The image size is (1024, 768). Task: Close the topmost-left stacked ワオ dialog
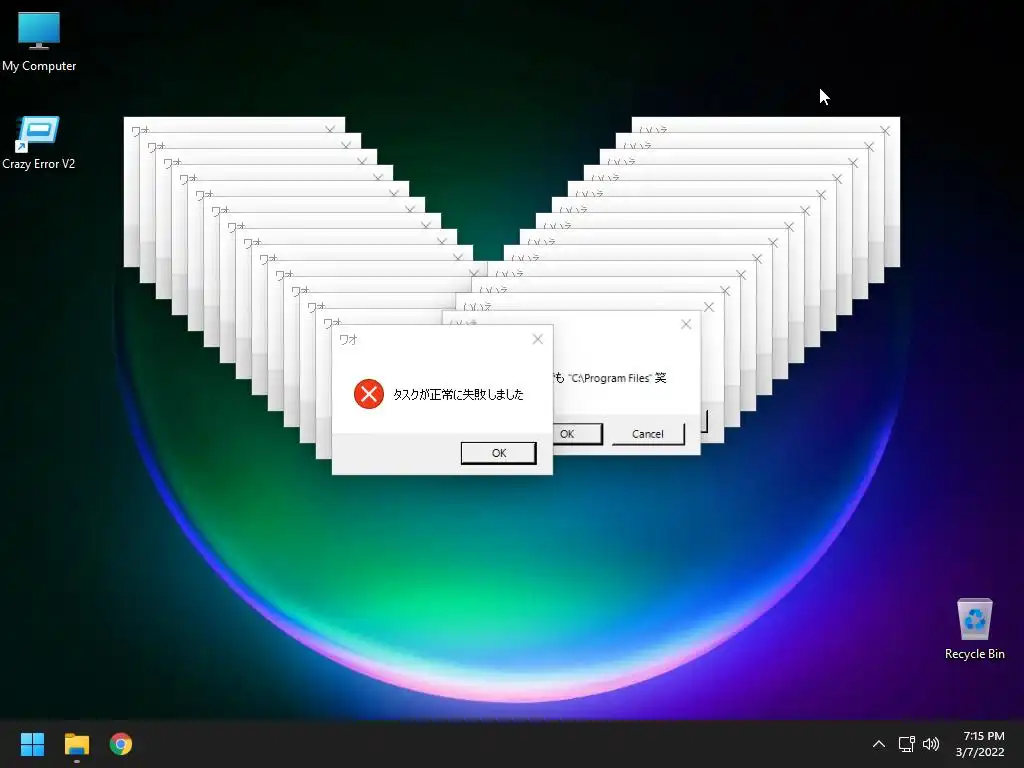coord(330,129)
